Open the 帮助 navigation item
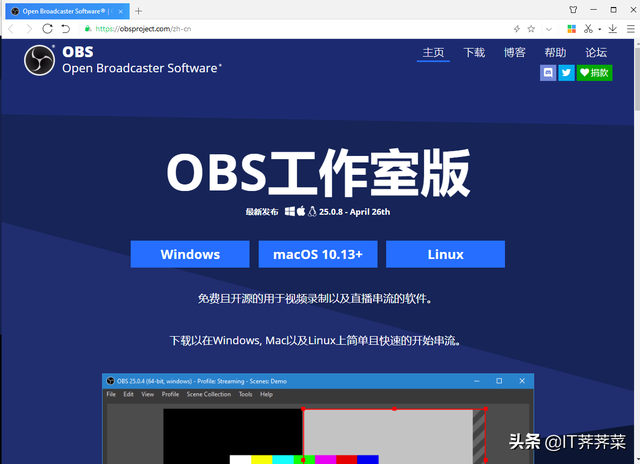 555,52
